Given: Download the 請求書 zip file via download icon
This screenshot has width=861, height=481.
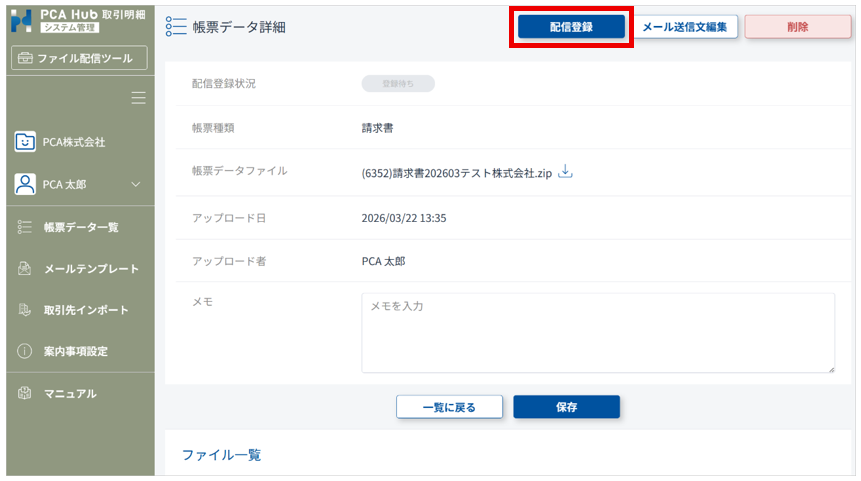Looking at the screenshot, I should [565, 172].
